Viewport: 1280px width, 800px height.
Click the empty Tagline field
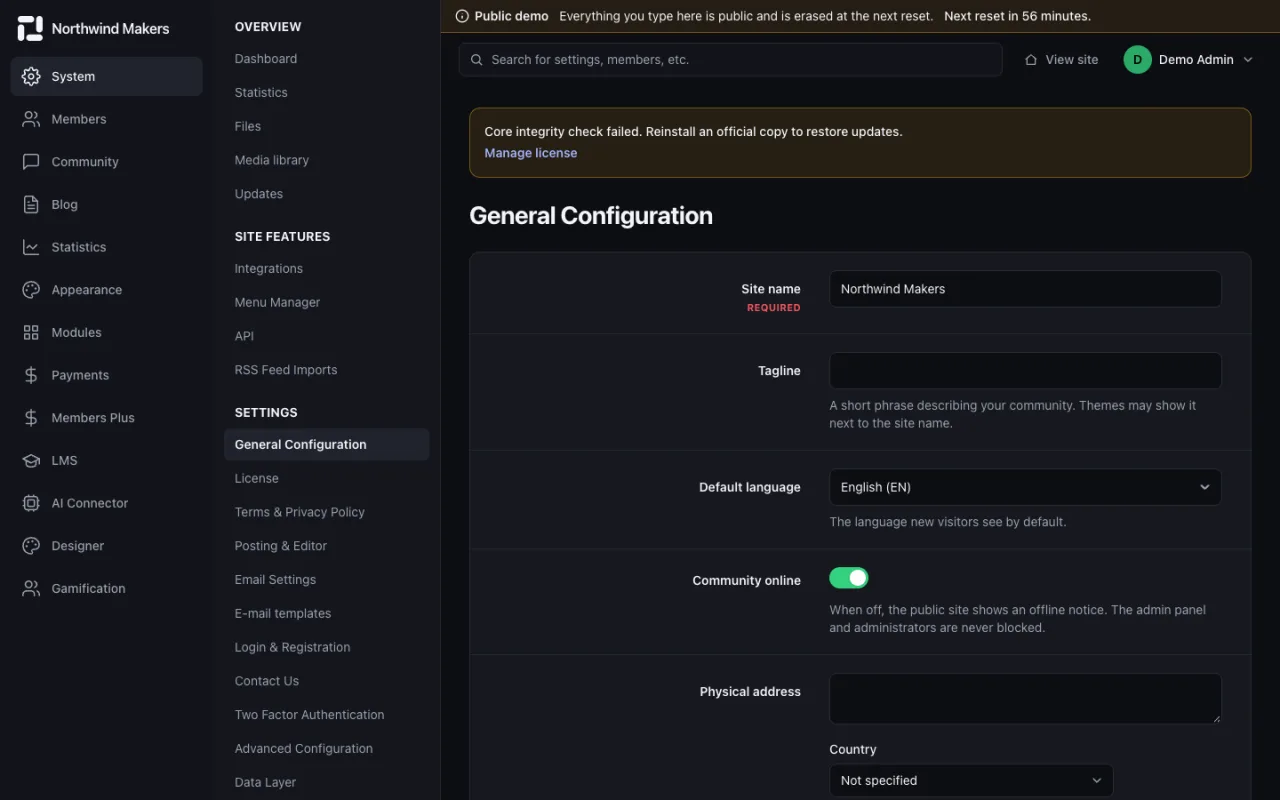click(1025, 371)
